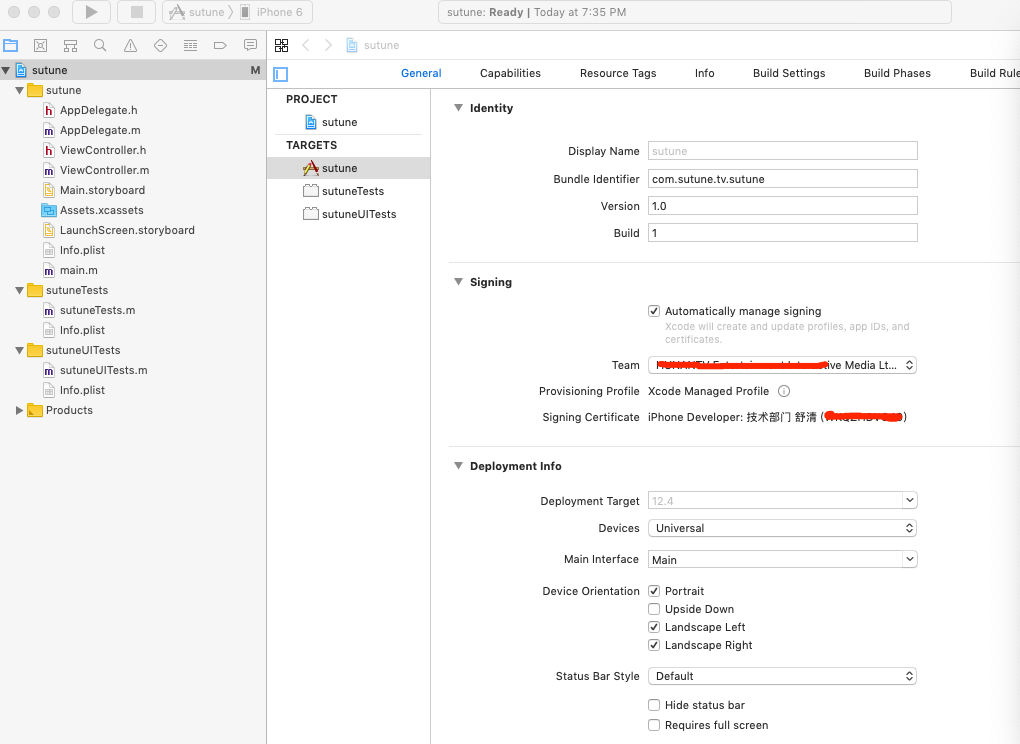This screenshot has height=744, width=1020.
Task: Open the Devices dropdown showing Universal
Action: pos(782,528)
